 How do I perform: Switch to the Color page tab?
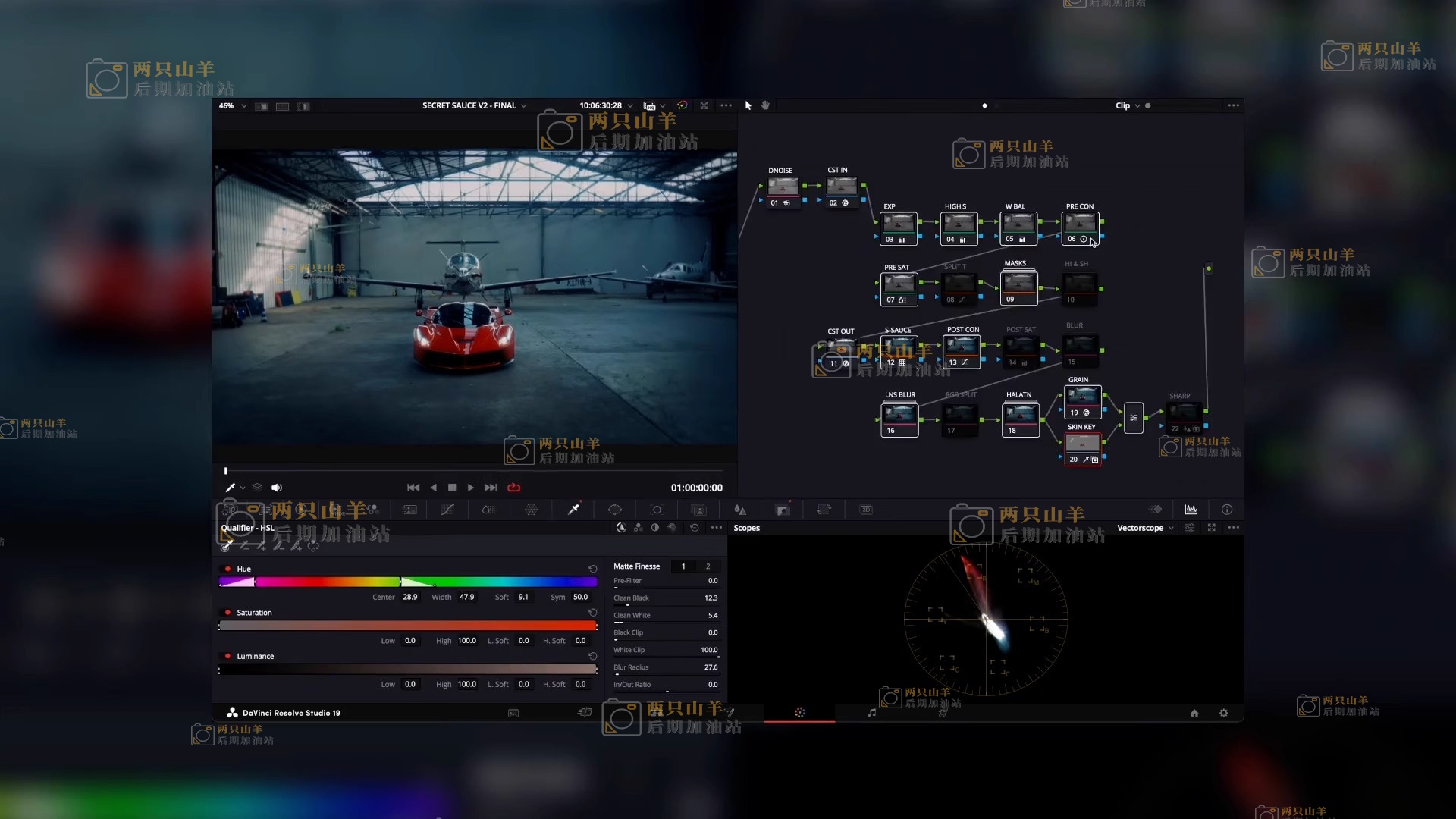click(799, 713)
